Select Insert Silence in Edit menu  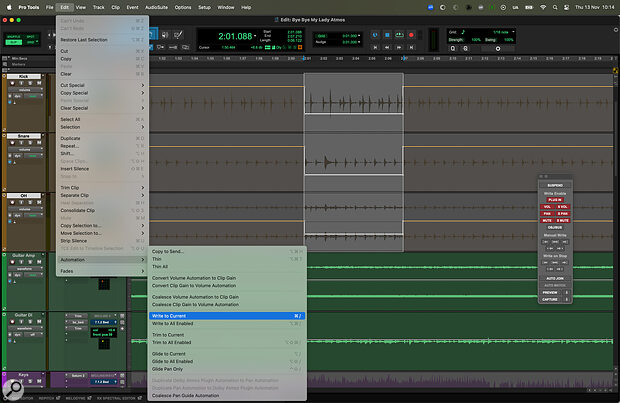pyautogui.click(x=102, y=168)
